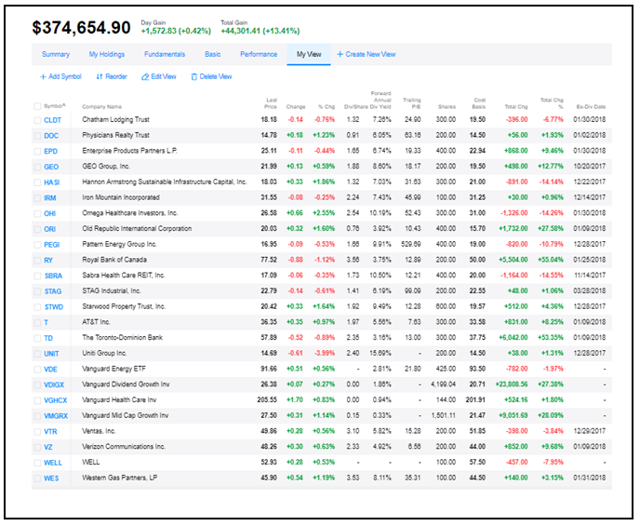640x526 pixels.
Task: Click the Royal Bank of Canada name
Action: coord(114,260)
